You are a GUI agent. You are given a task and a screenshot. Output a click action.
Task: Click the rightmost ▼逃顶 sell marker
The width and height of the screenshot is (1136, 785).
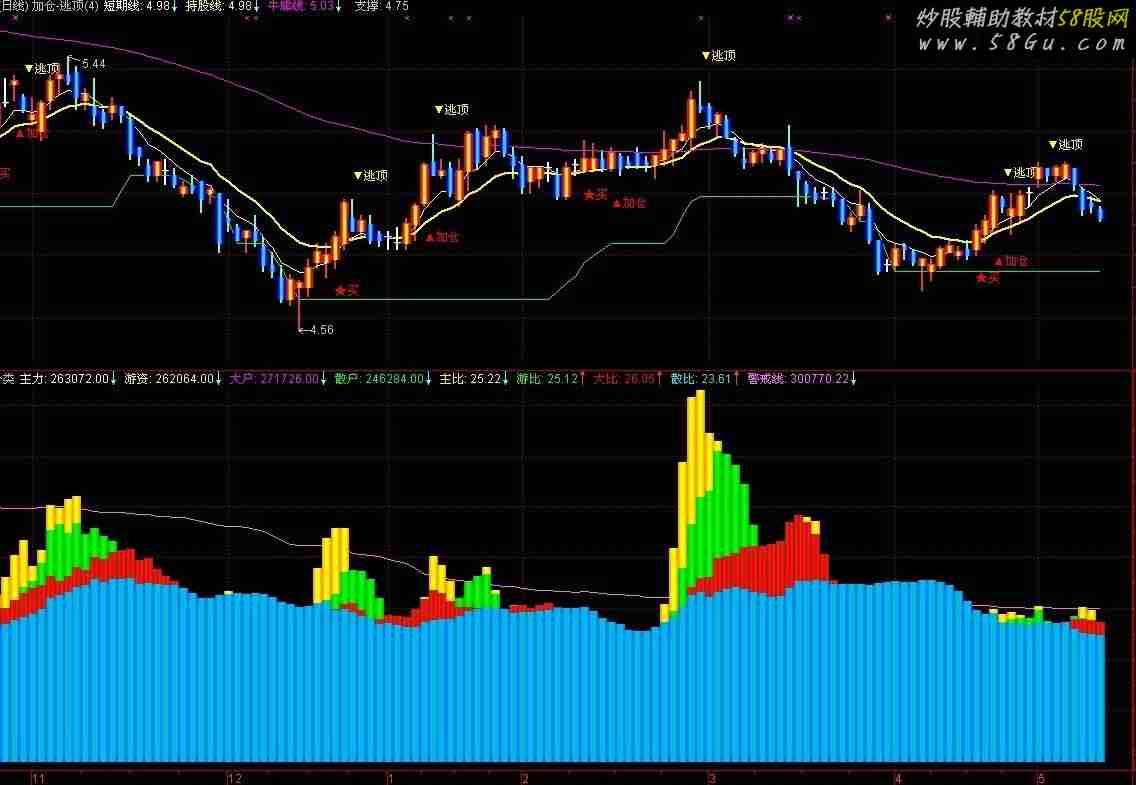click(1066, 145)
